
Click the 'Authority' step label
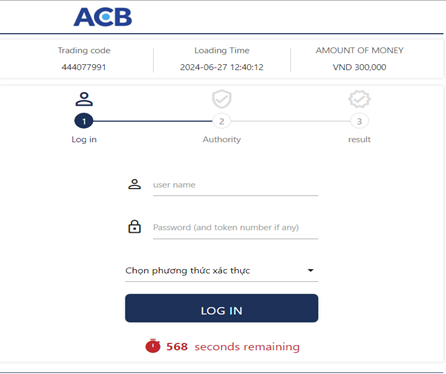click(222, 139)
